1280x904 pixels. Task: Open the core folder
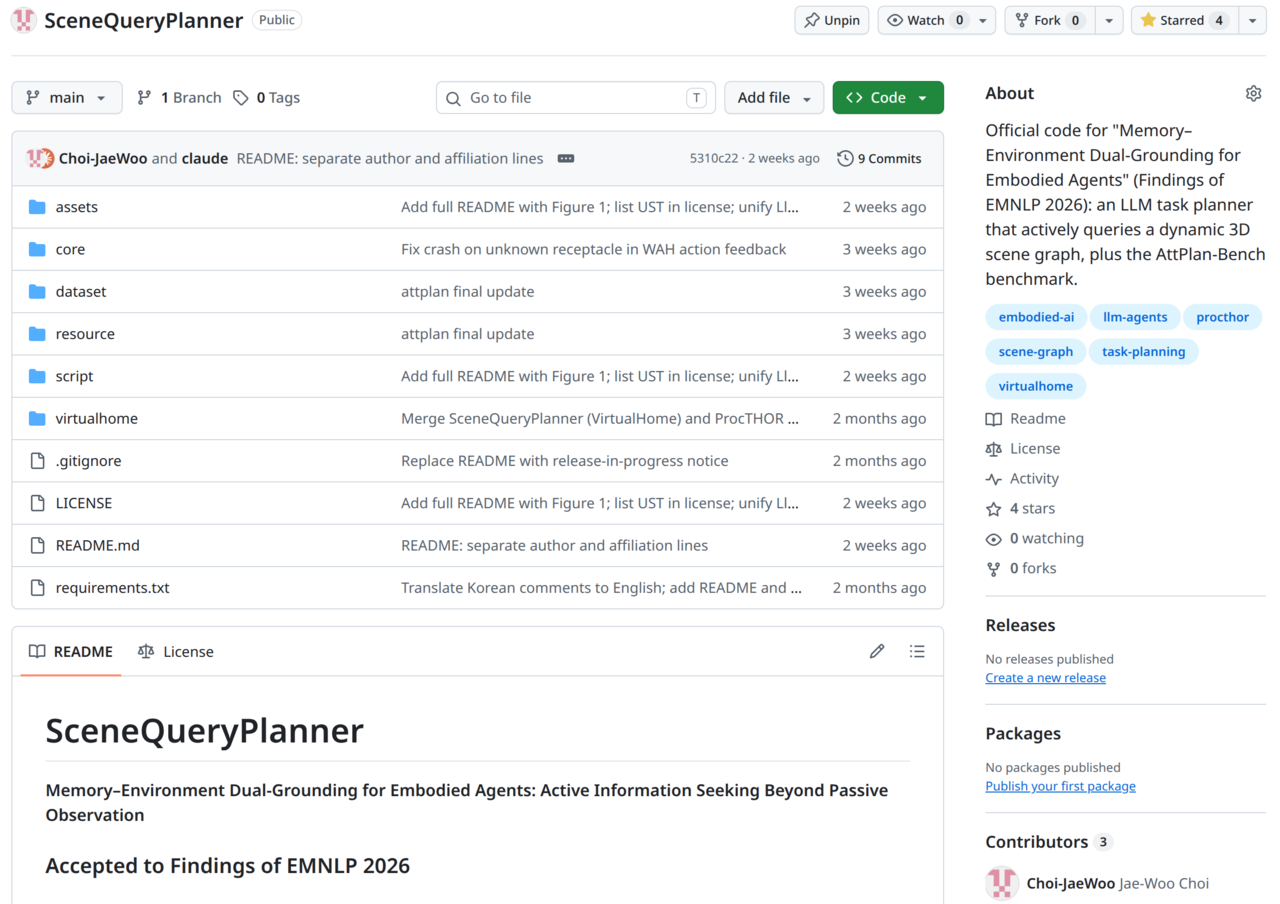70,249
